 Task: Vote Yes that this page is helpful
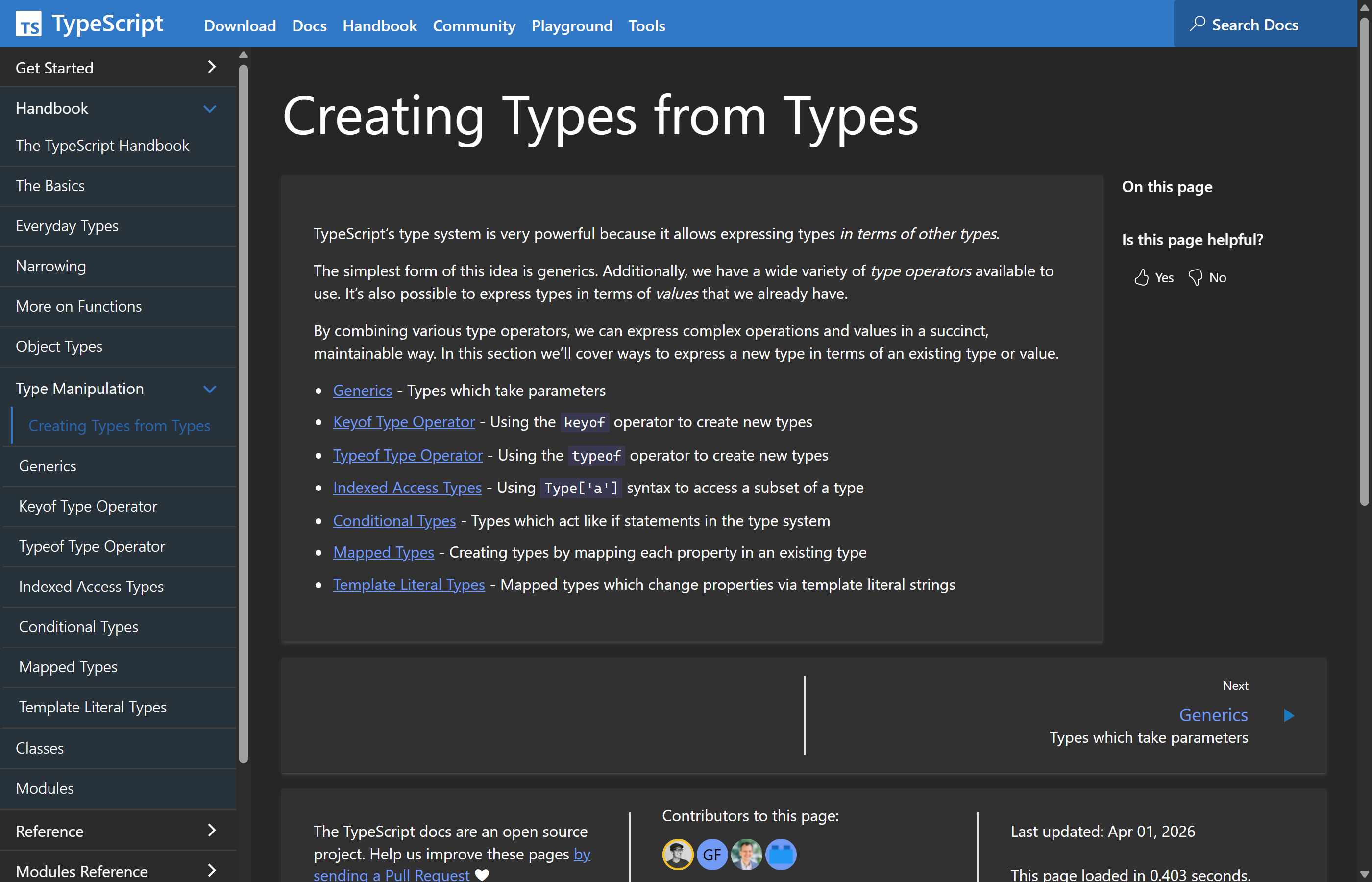point(1152,277)
